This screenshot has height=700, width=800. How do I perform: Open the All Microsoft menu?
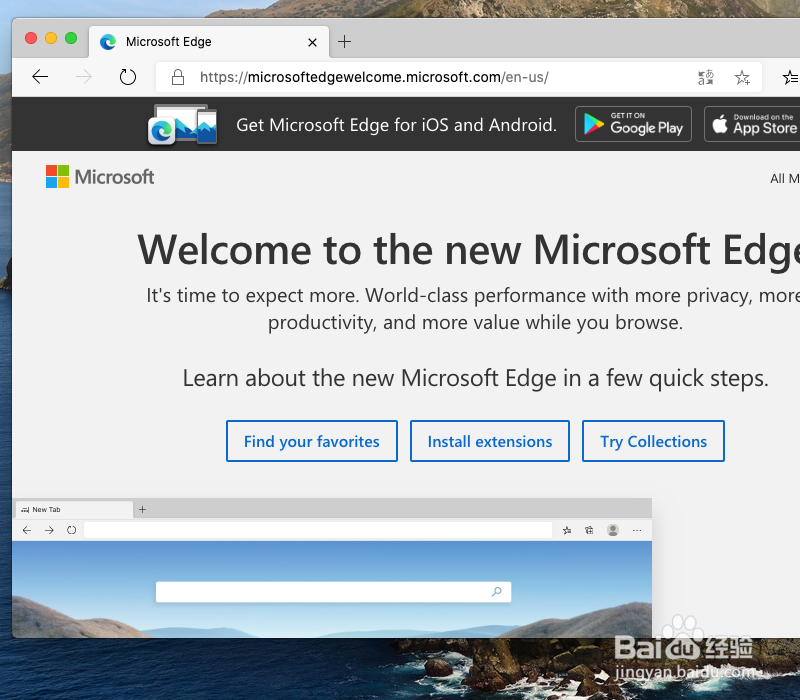pos(785,179)
